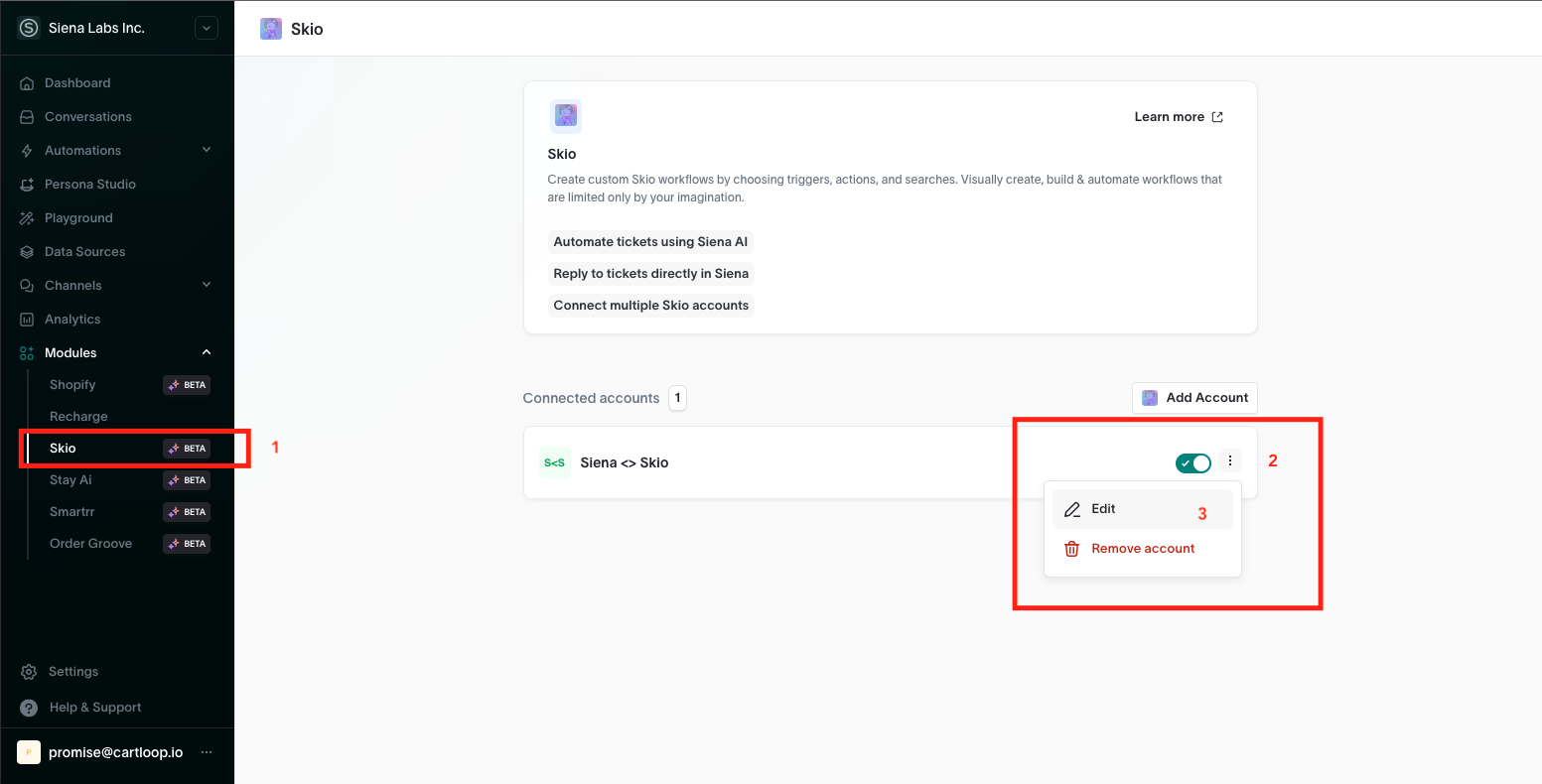Select the Smartrr module

pos(72,512)
